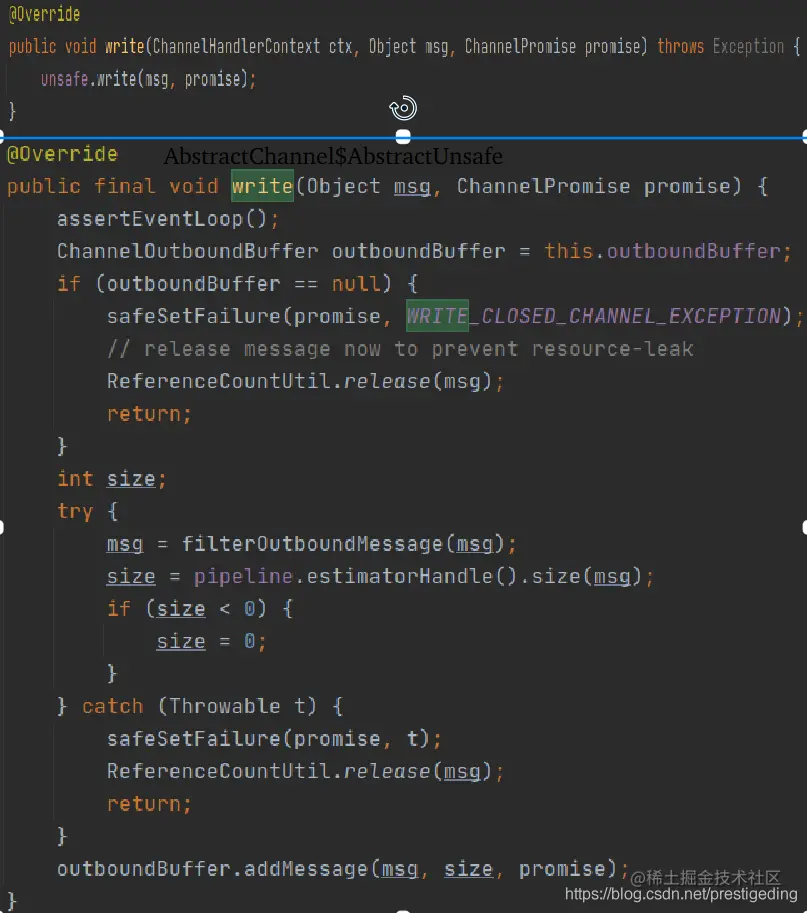Click the "release message now" comment line
807x913 pixels.
click(400, 349)
